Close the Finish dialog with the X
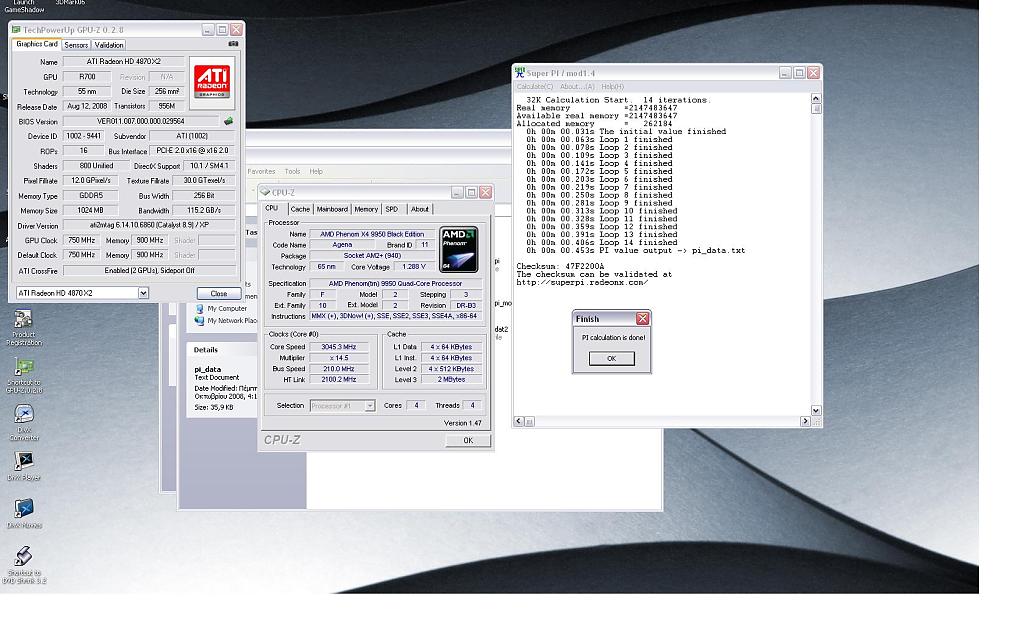The image size is (1024, 640). [x=643, y=318]
